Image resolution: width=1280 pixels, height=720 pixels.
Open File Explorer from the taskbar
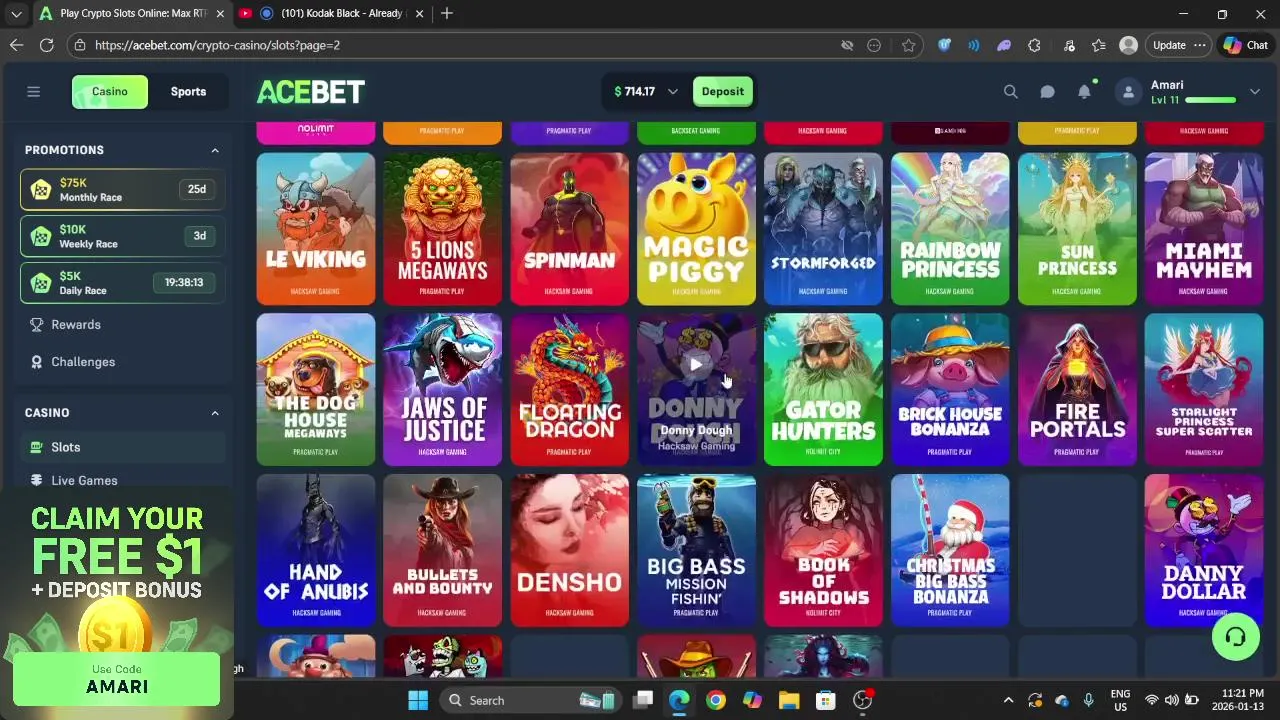(789, 700)
